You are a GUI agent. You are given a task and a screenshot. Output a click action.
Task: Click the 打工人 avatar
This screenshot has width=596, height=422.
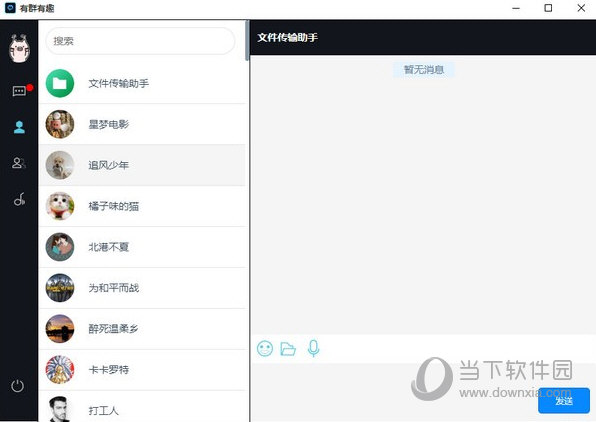(60, 409)
